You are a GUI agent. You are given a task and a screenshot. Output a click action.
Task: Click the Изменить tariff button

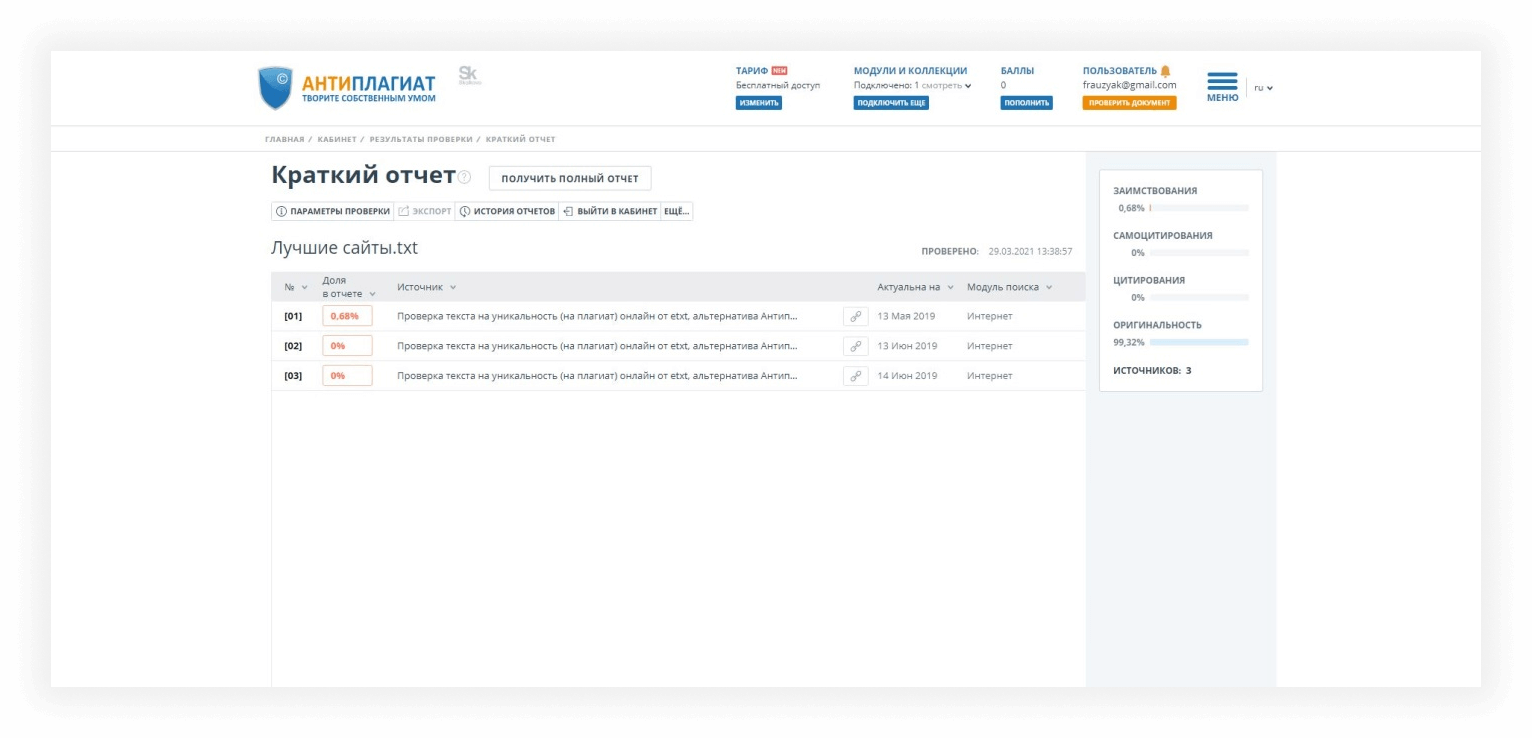coord(758,103)
